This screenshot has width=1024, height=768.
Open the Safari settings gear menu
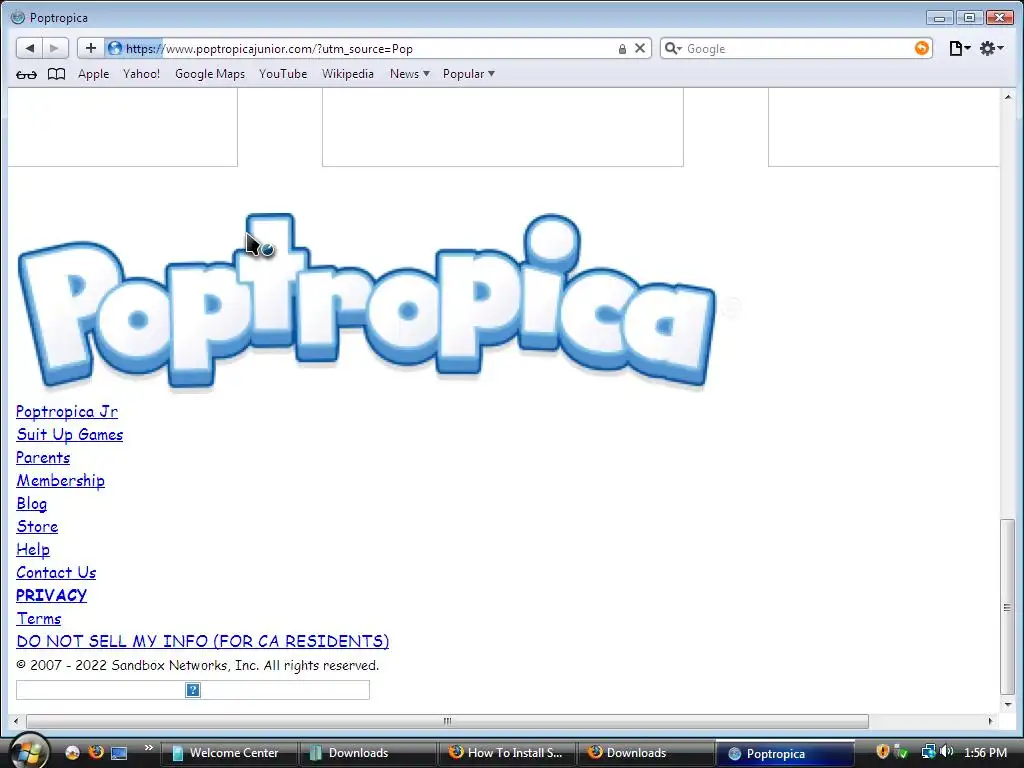tap(991, 48)
